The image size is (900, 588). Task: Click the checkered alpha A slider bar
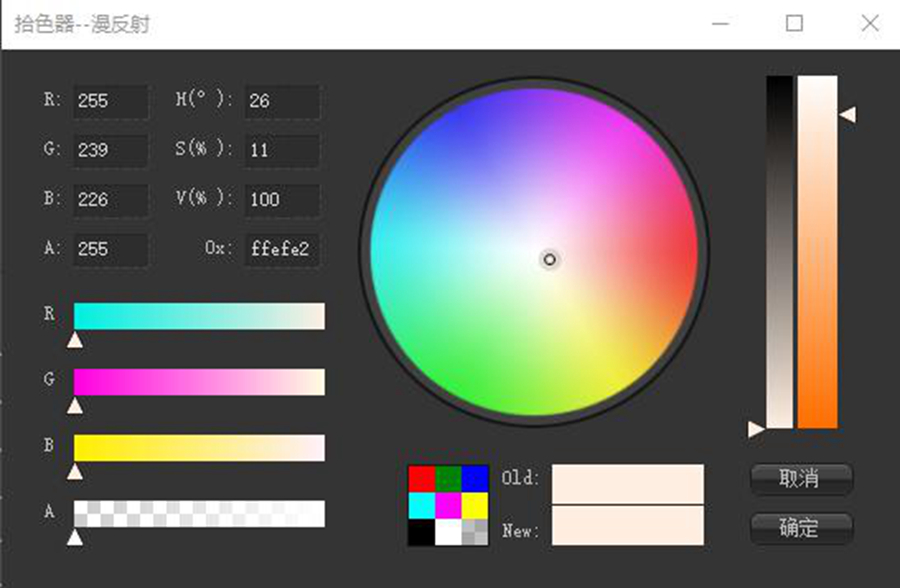pyautogui.click(x=199, y=513)
